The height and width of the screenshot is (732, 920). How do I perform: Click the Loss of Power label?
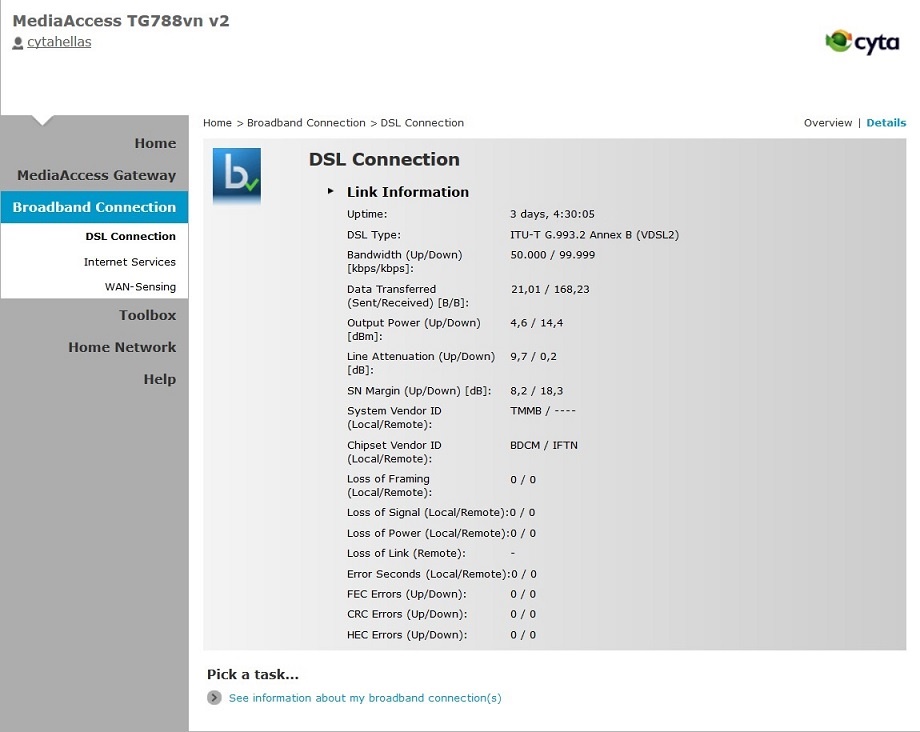(x=428, y=534)
